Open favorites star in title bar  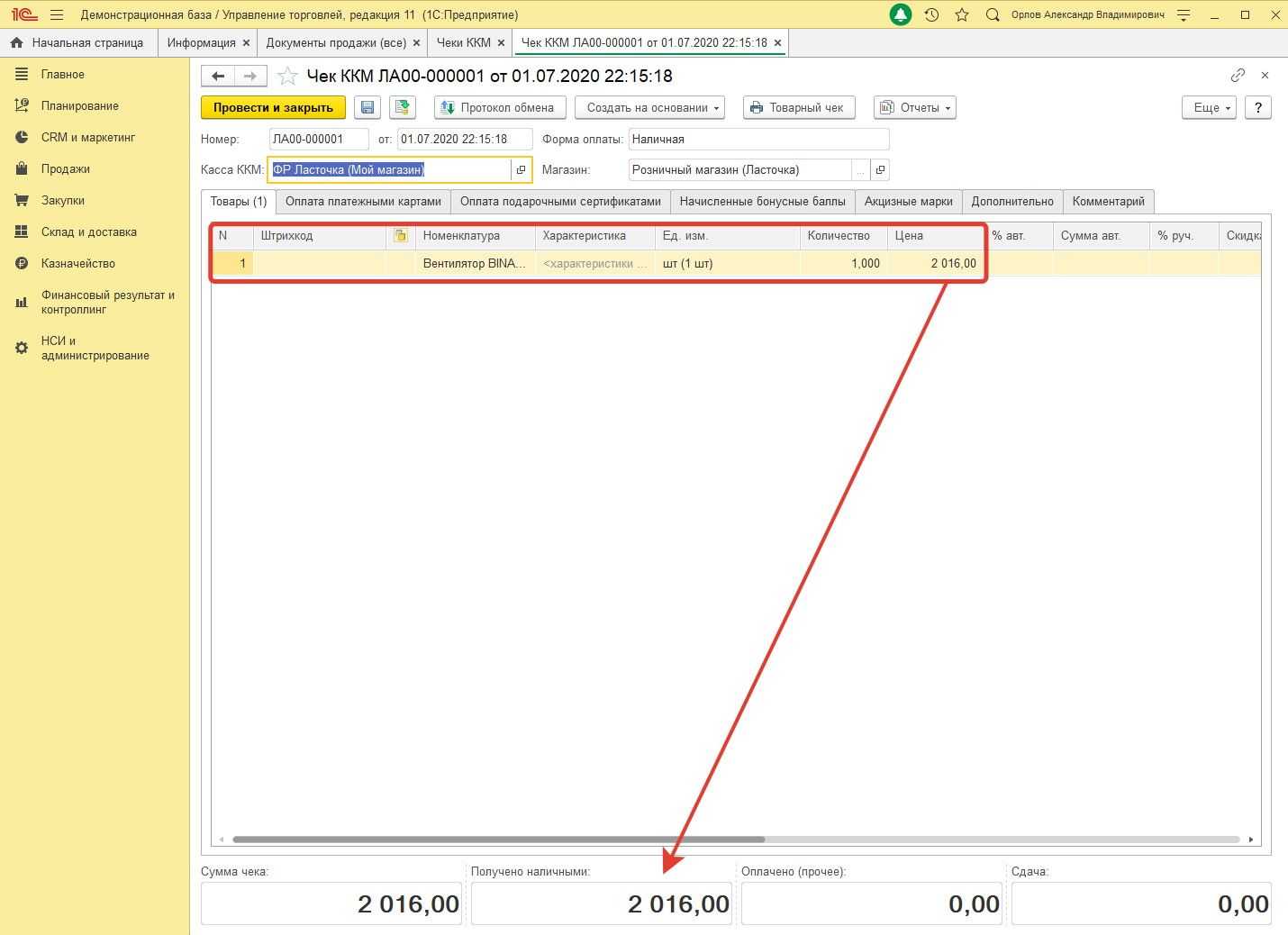coord(962,14)
